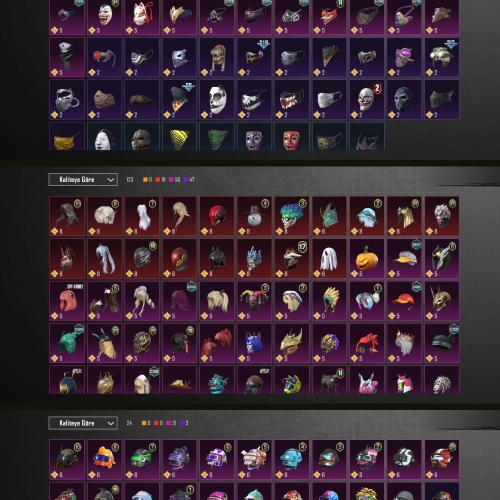This screenshot has height=500, width=500.
Task: Choose the yellow mesh bandana mask
Action: tap(179, 136)
